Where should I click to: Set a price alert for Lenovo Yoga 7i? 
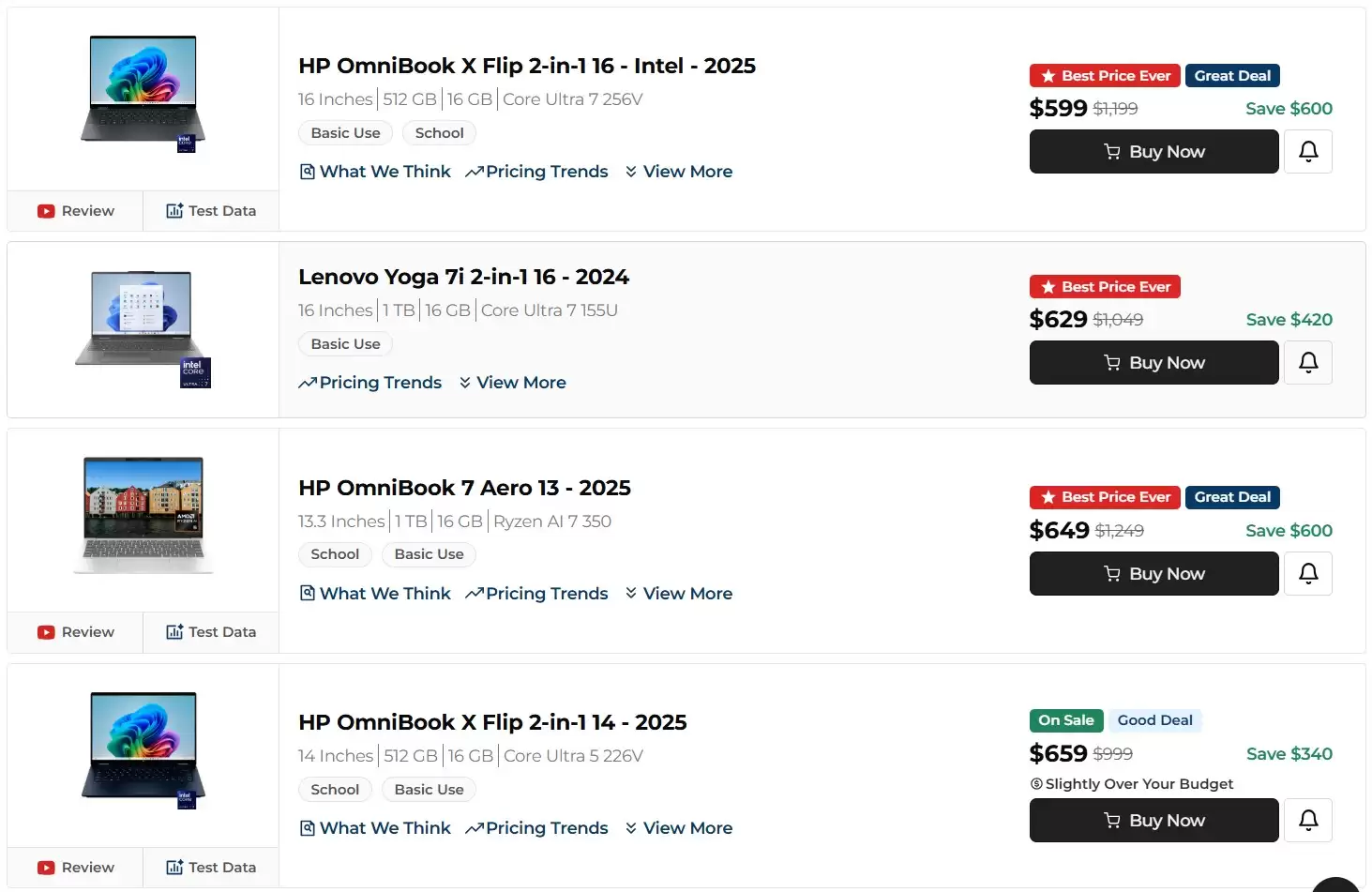[1308, 362]
